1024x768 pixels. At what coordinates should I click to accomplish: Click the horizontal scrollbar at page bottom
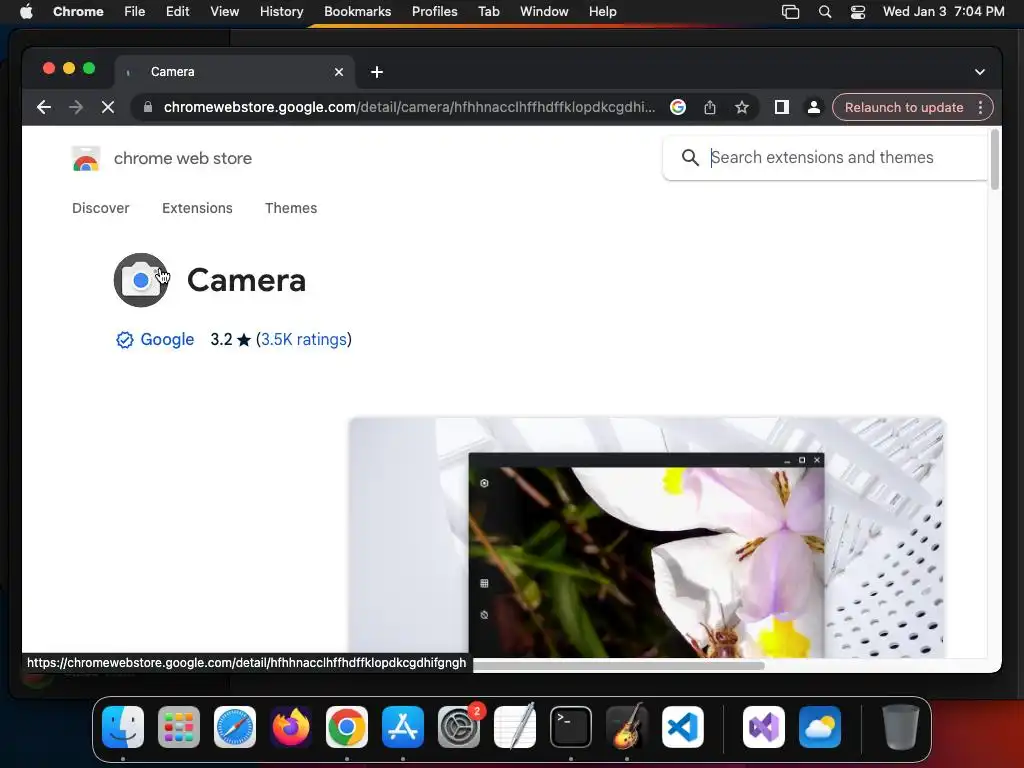618,665
